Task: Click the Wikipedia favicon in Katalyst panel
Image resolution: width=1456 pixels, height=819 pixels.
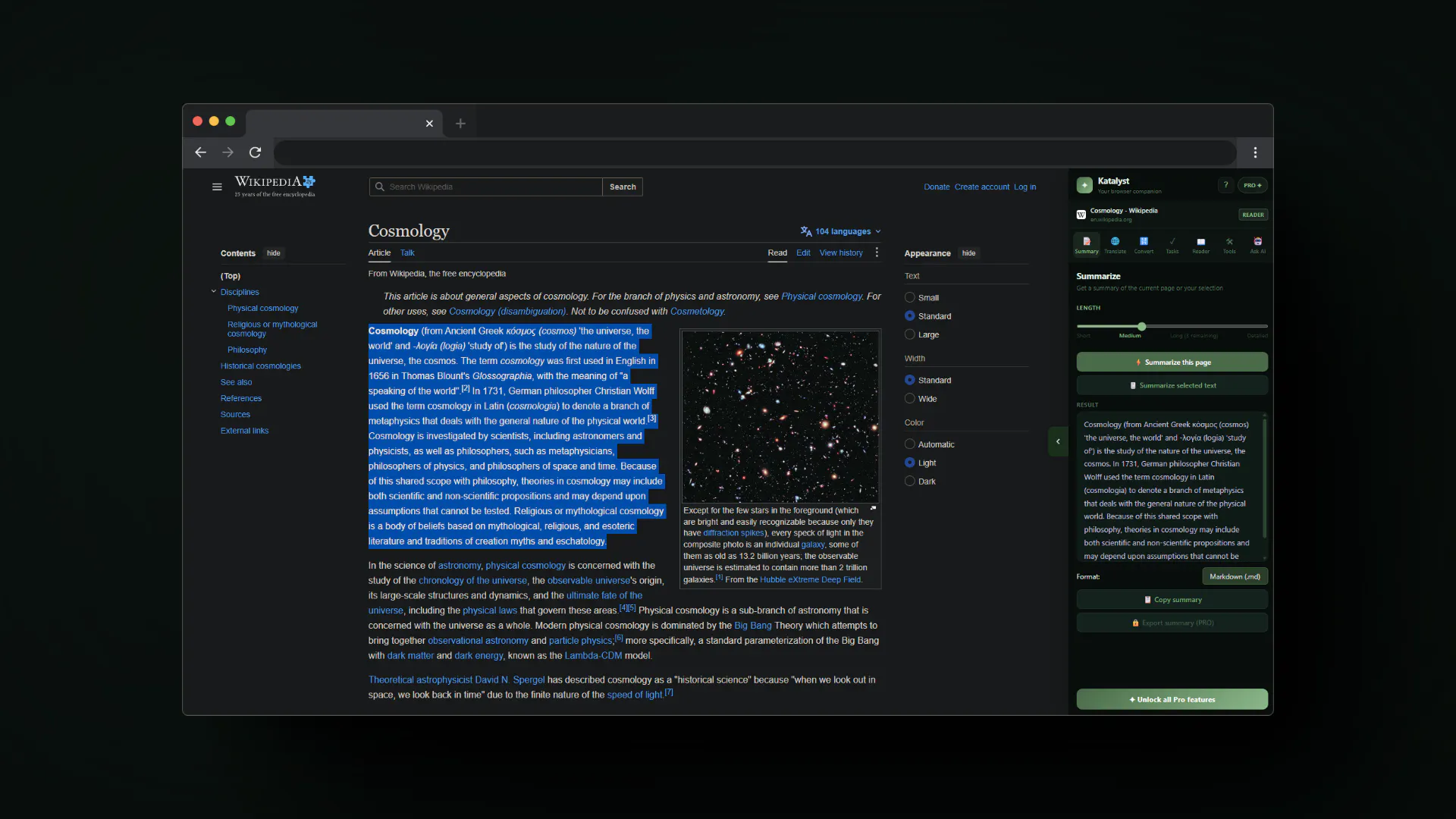Action: (x=1081, y=215)
